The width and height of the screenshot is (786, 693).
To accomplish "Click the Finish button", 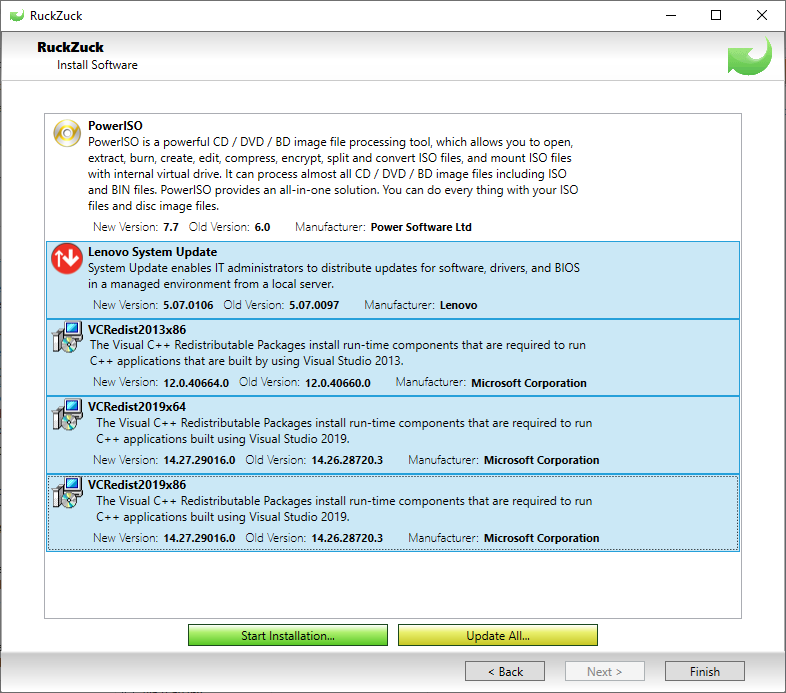I will pos(705,671).
